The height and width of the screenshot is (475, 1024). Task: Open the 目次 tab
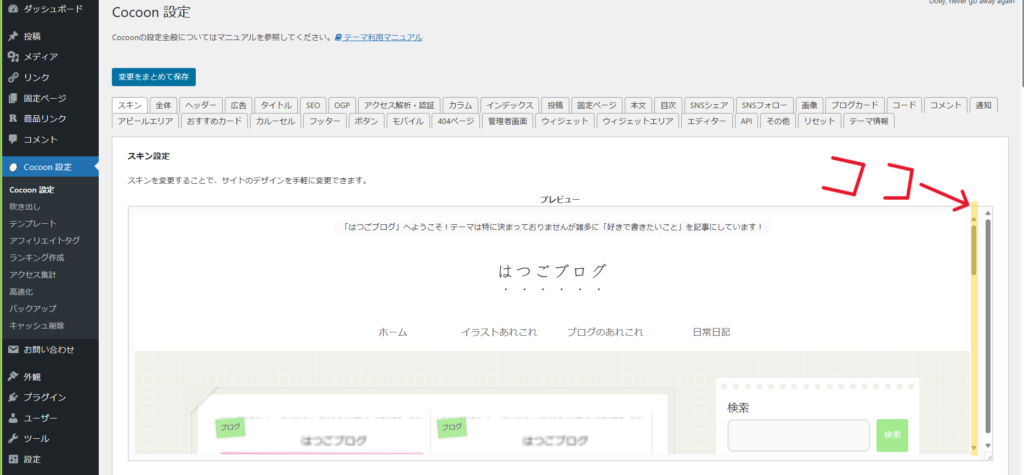668,105
